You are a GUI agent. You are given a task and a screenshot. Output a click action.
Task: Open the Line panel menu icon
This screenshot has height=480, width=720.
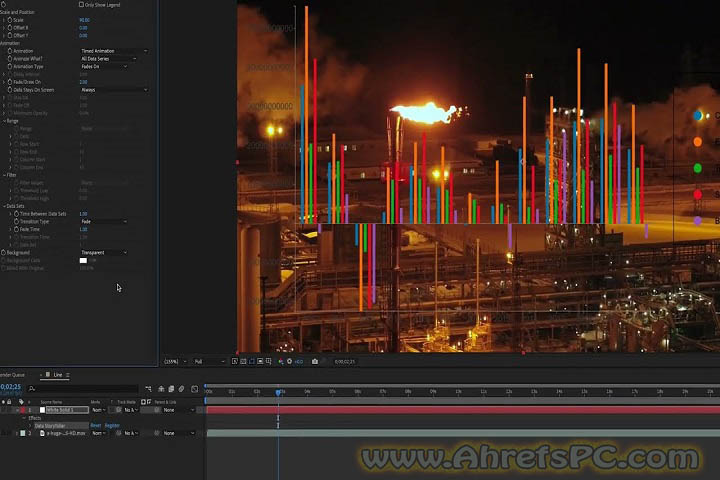coord(68,375)
